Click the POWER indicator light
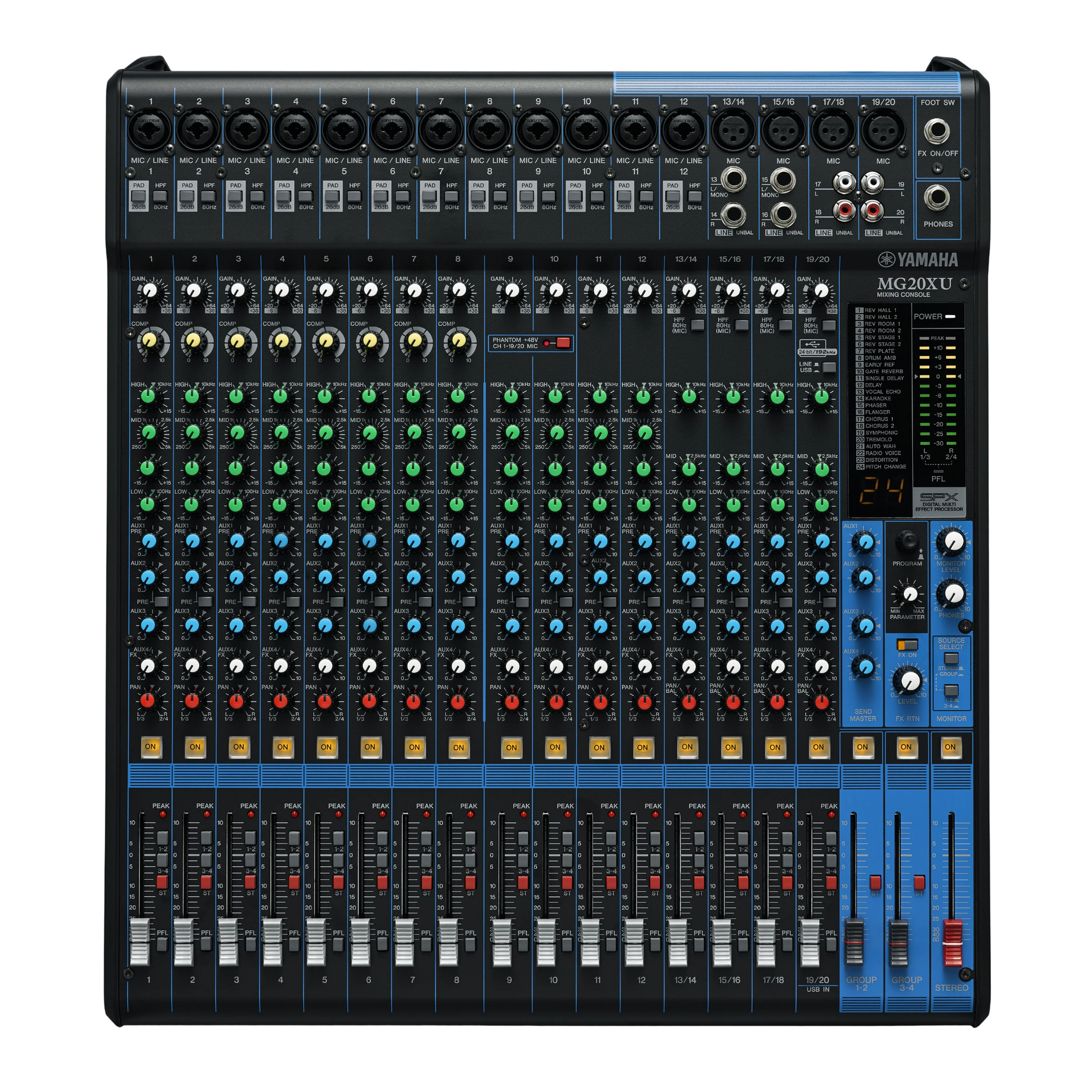 pyautogui.click(x=950, y=317)
